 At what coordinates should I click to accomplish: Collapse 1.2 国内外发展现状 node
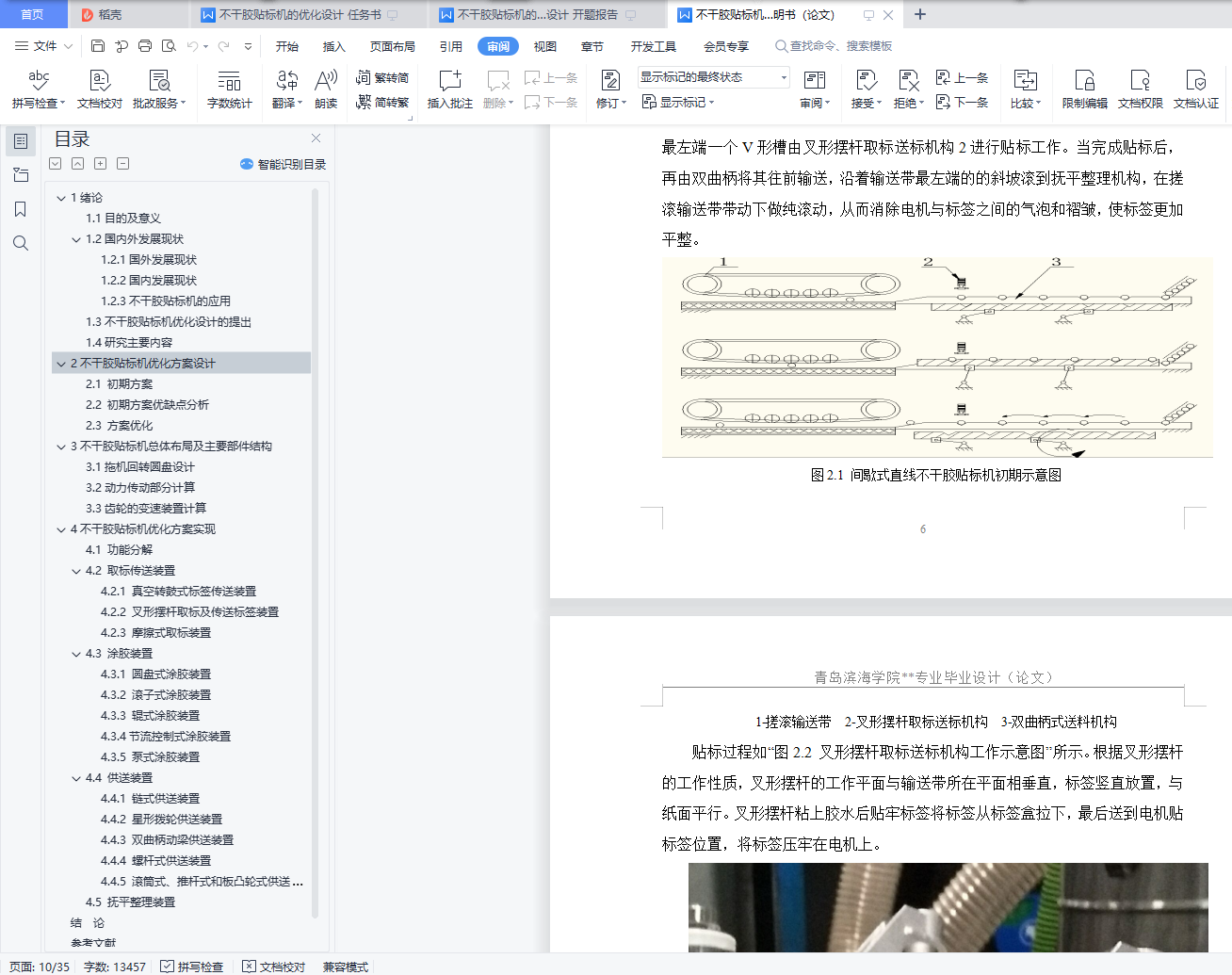(76, 239)
